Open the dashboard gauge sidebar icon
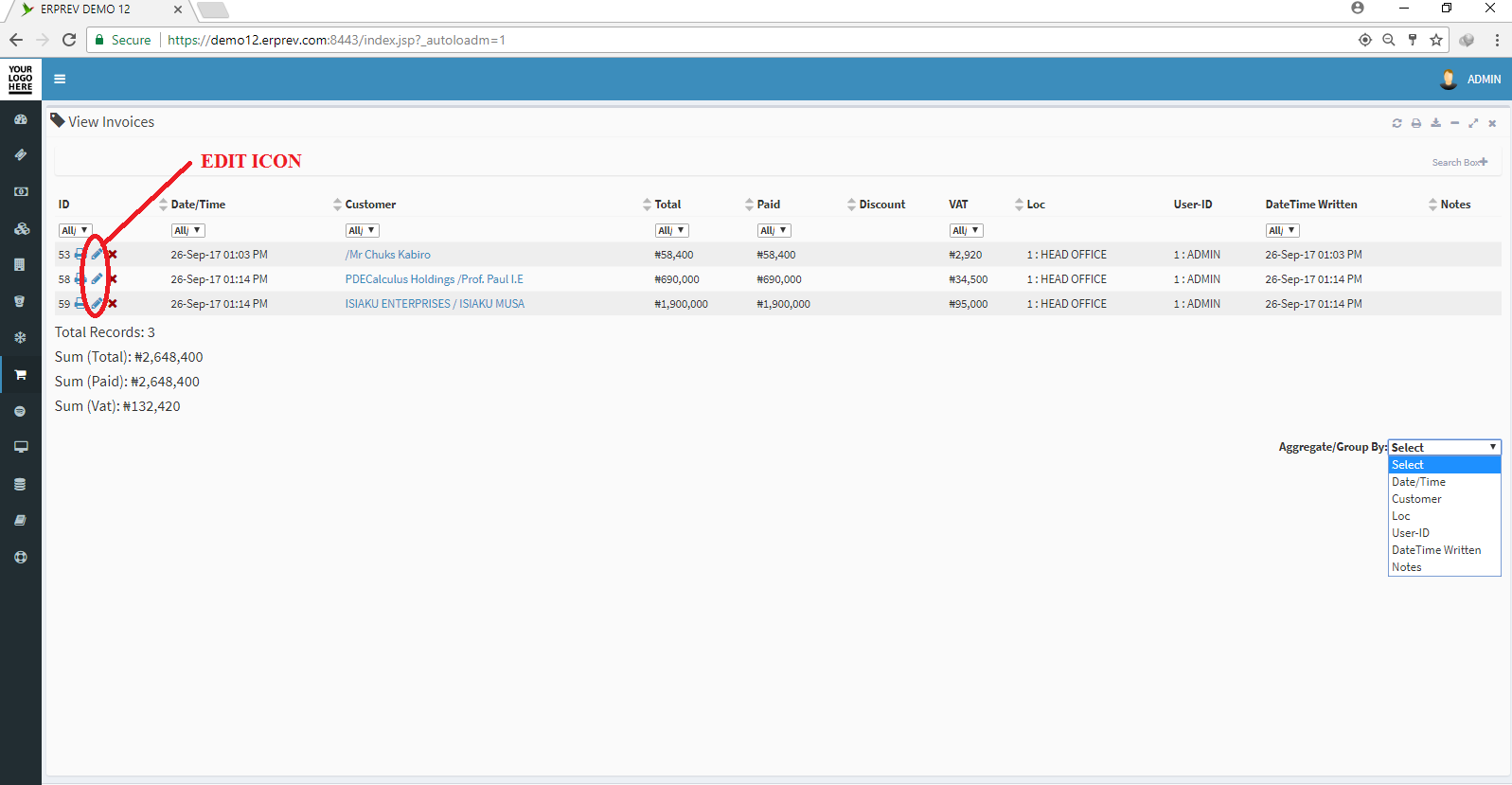The image size is (1512, 785). [x=21, y=119]
